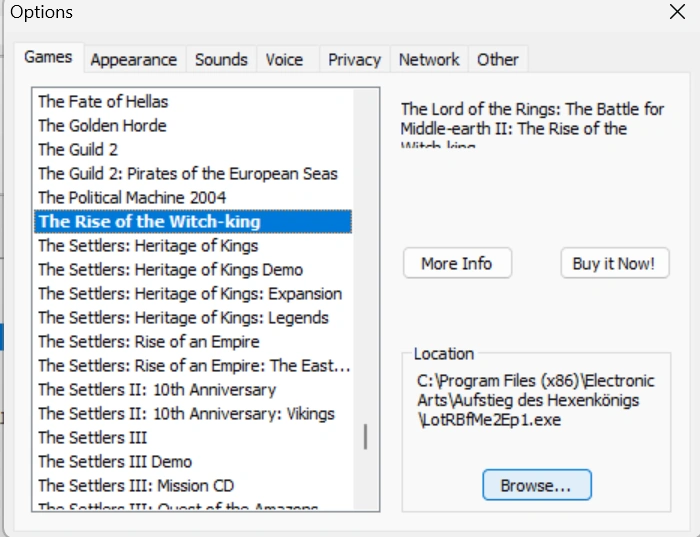Open the Sounds tab
This screenshot has width=700, height=537.
221,60
